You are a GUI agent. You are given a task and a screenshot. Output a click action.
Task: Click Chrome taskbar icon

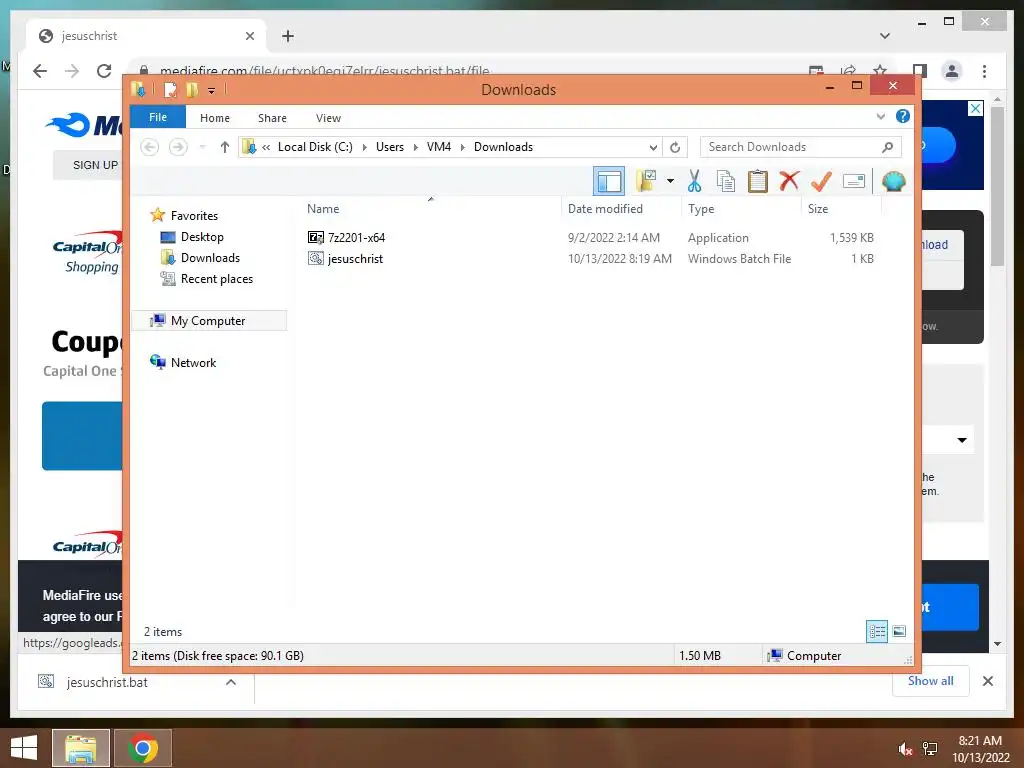143,748
